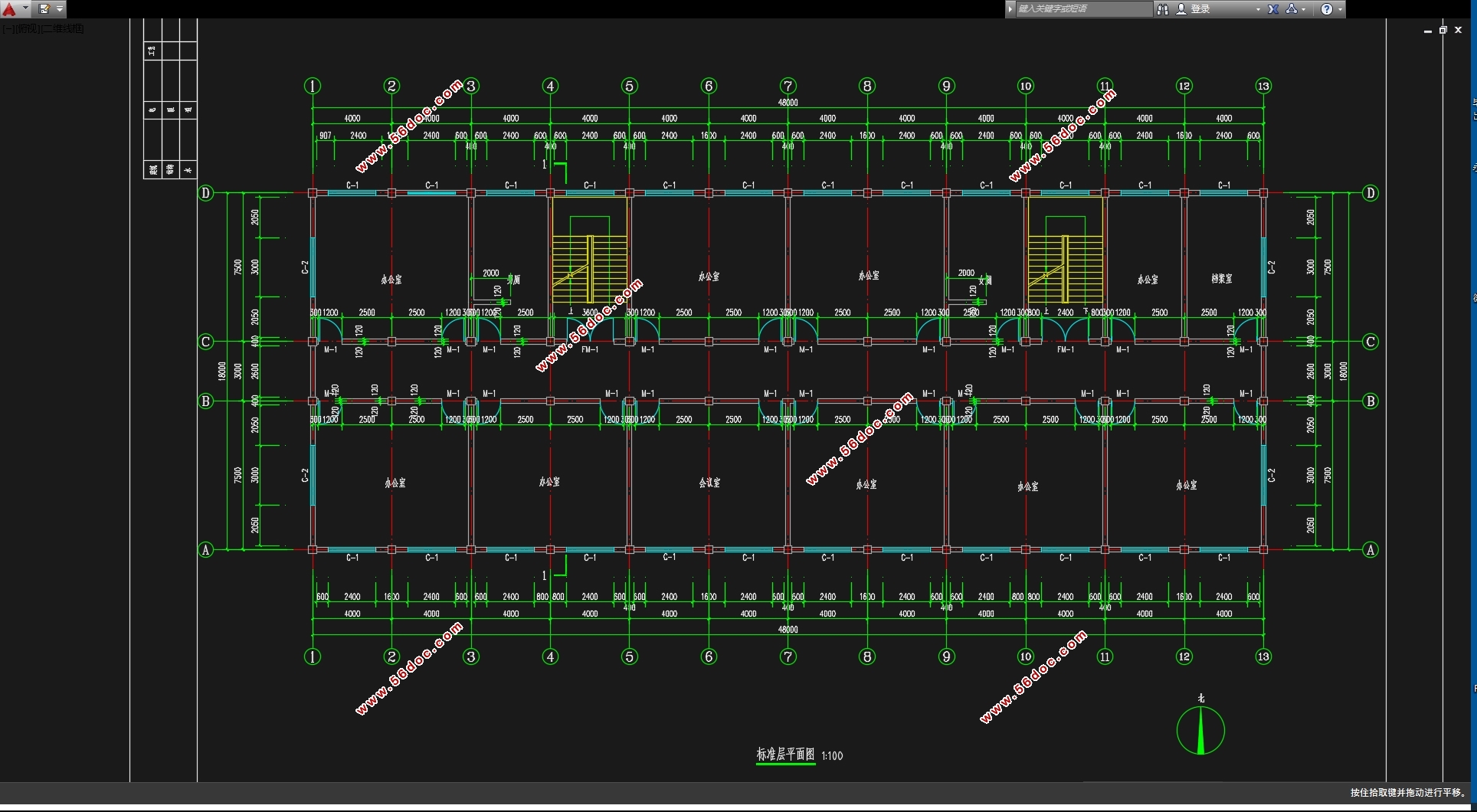Click the status bar pan hint text

1407,793
